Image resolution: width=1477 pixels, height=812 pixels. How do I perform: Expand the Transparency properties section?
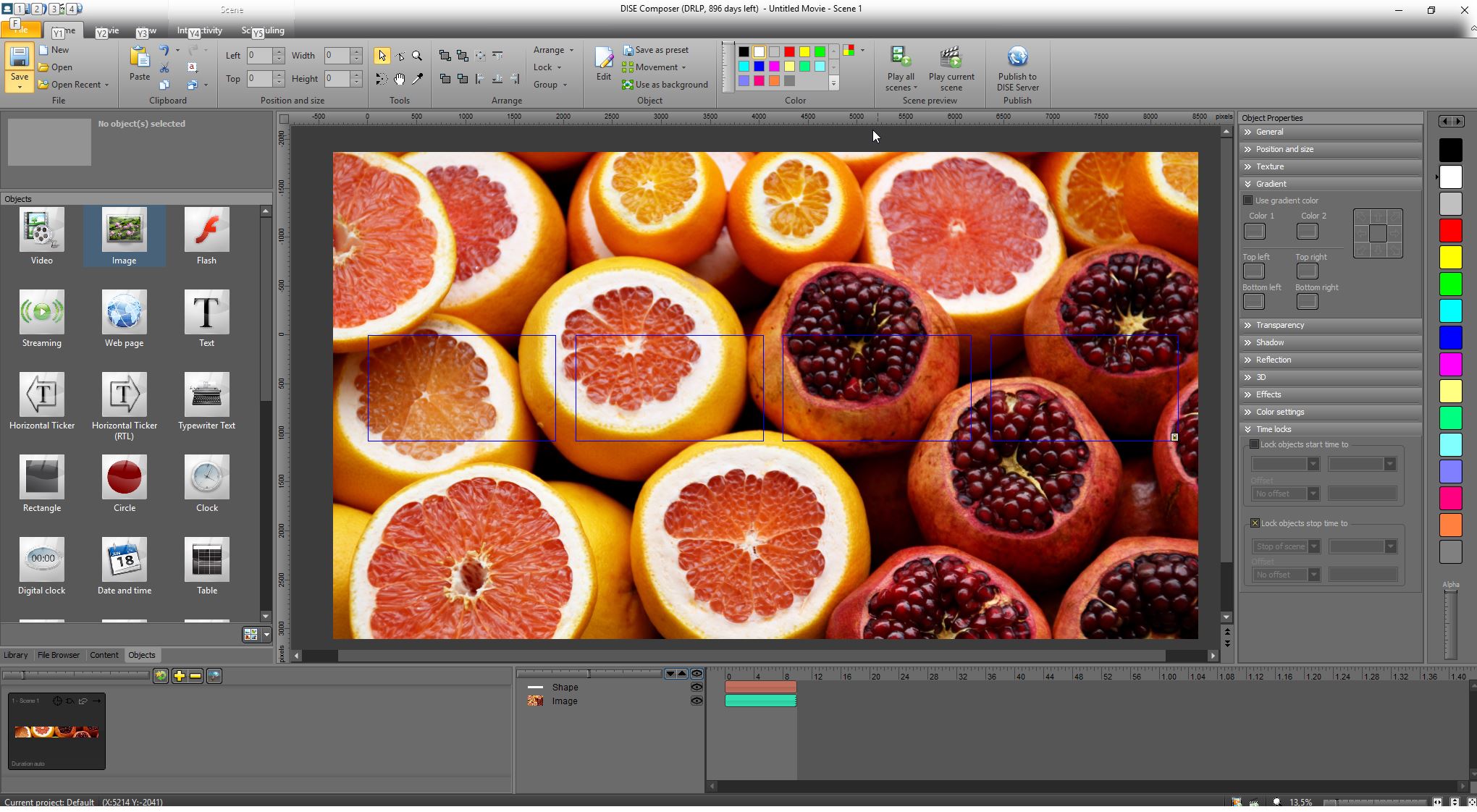(x=1279, y=325)
